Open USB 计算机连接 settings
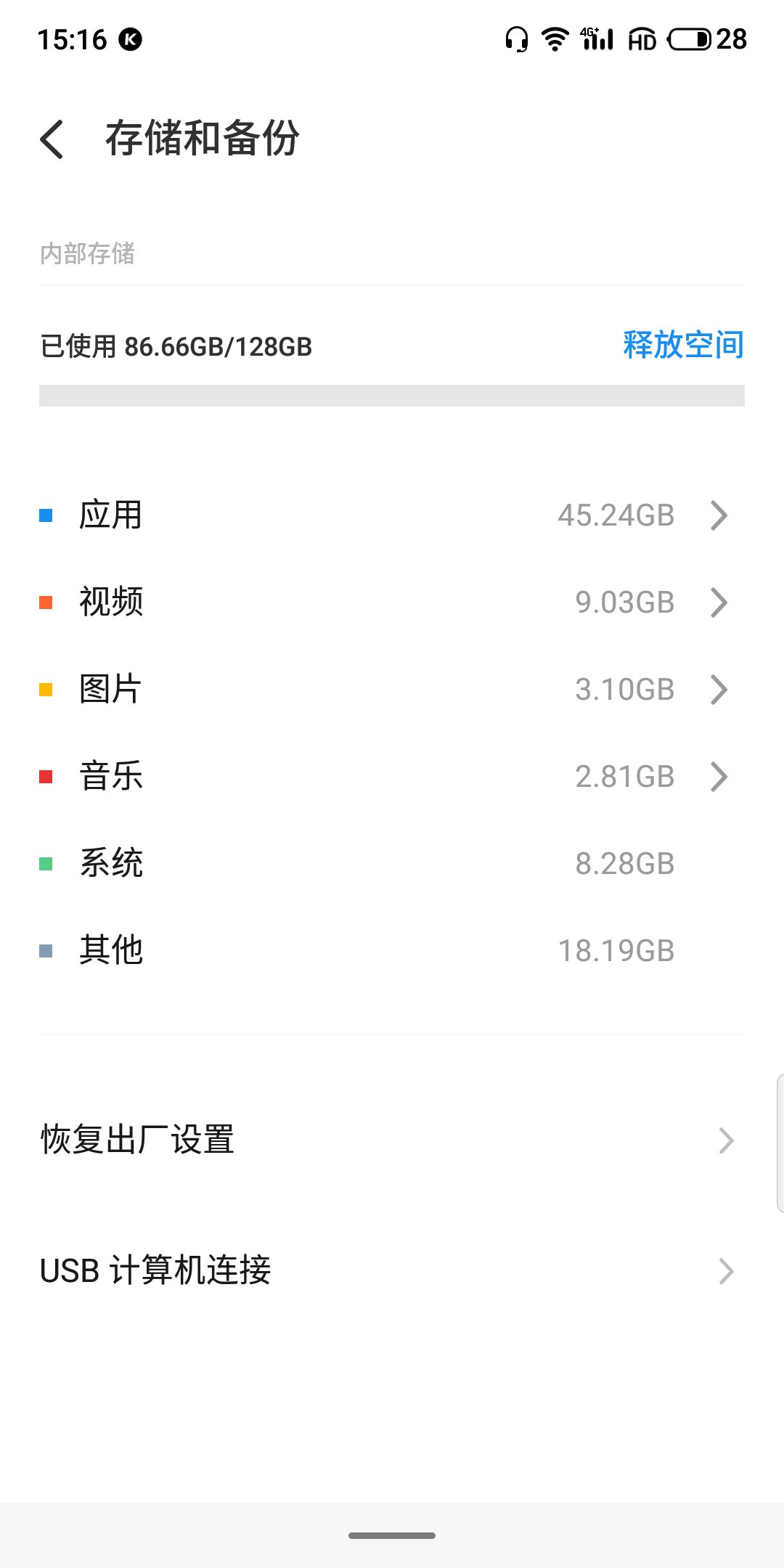Image resolution: width=784 pixels, height=1568 pixels. [x=392, y=1270]
